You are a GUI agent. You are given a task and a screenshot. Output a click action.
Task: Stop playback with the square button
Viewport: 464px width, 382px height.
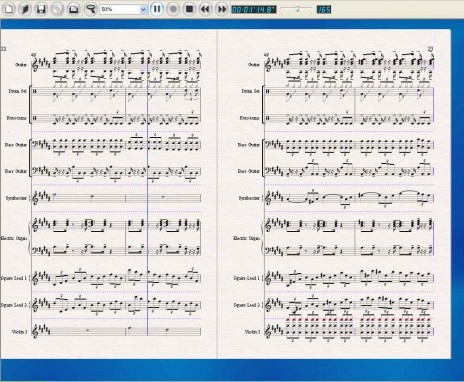pos(189,9)
